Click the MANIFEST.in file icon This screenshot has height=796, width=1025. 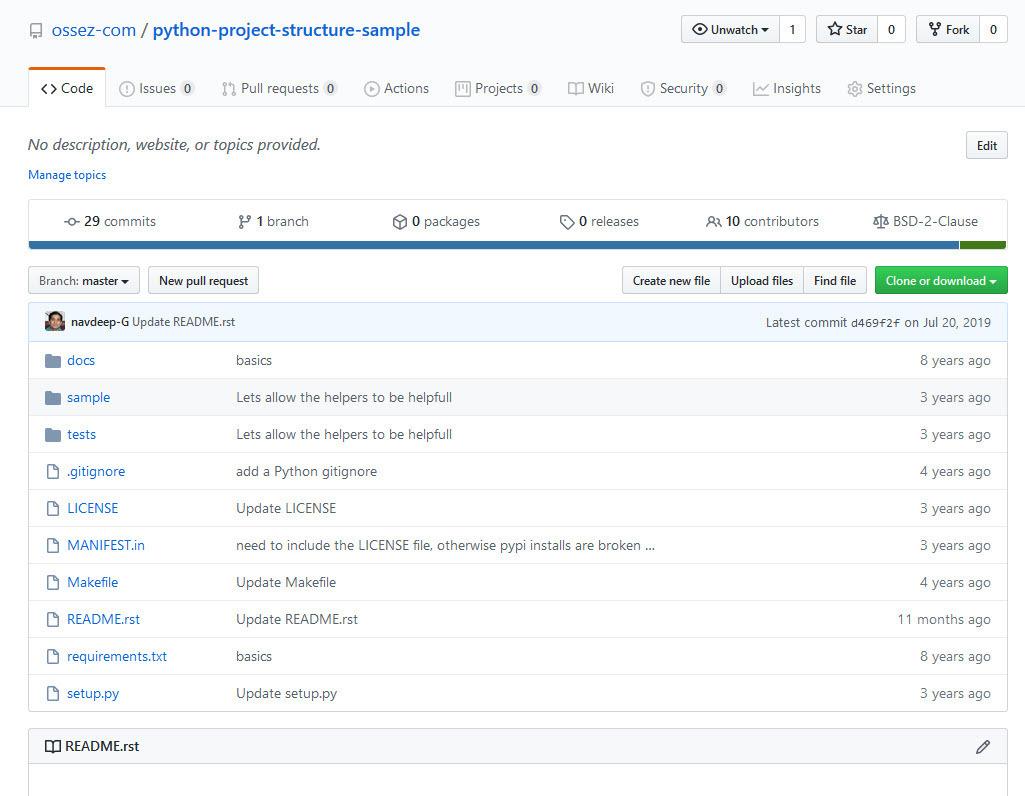tap(53, 546)
